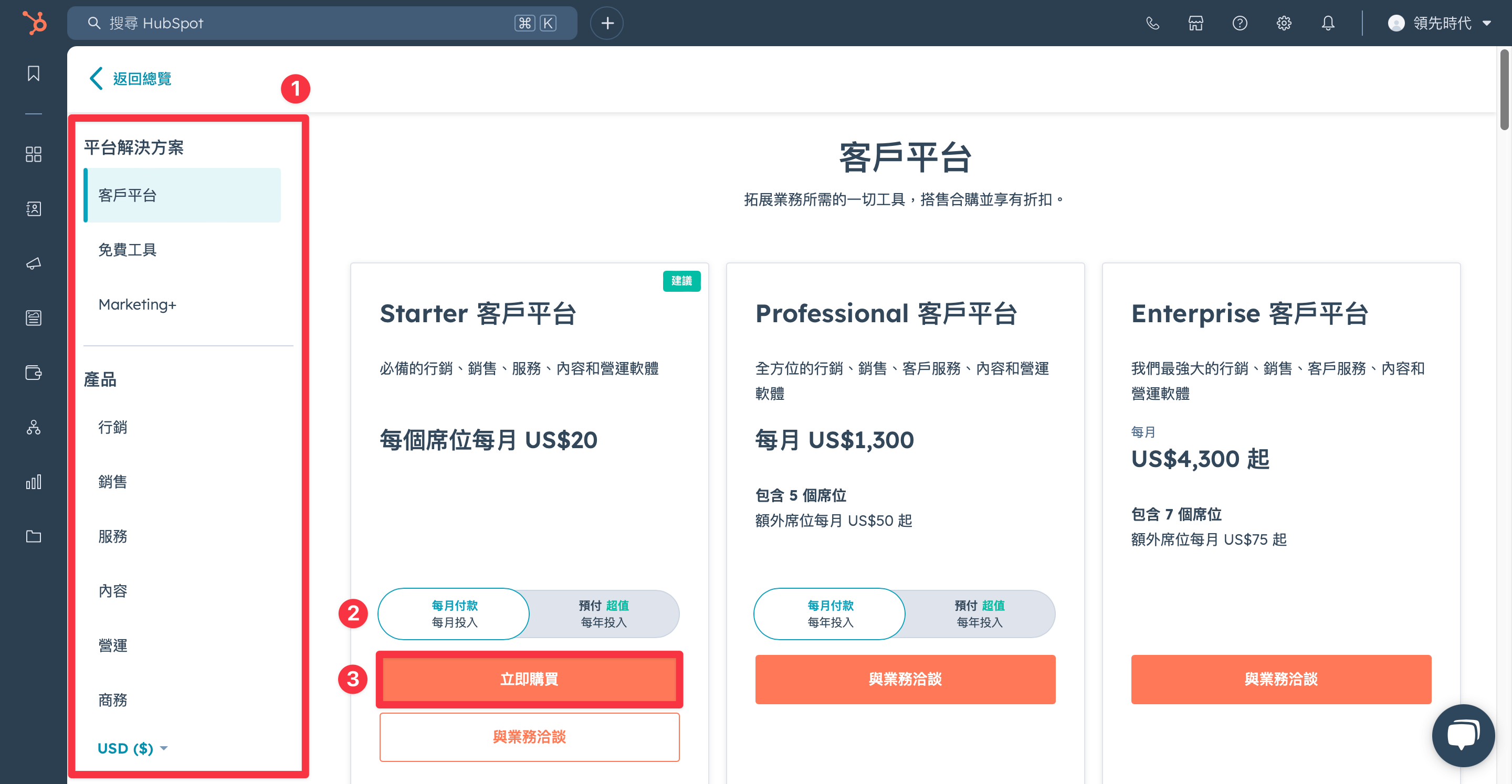Open the content sidebar icon
This screenshot has width=1512, height=784.
pyautogui.click(x=34, y=318)
